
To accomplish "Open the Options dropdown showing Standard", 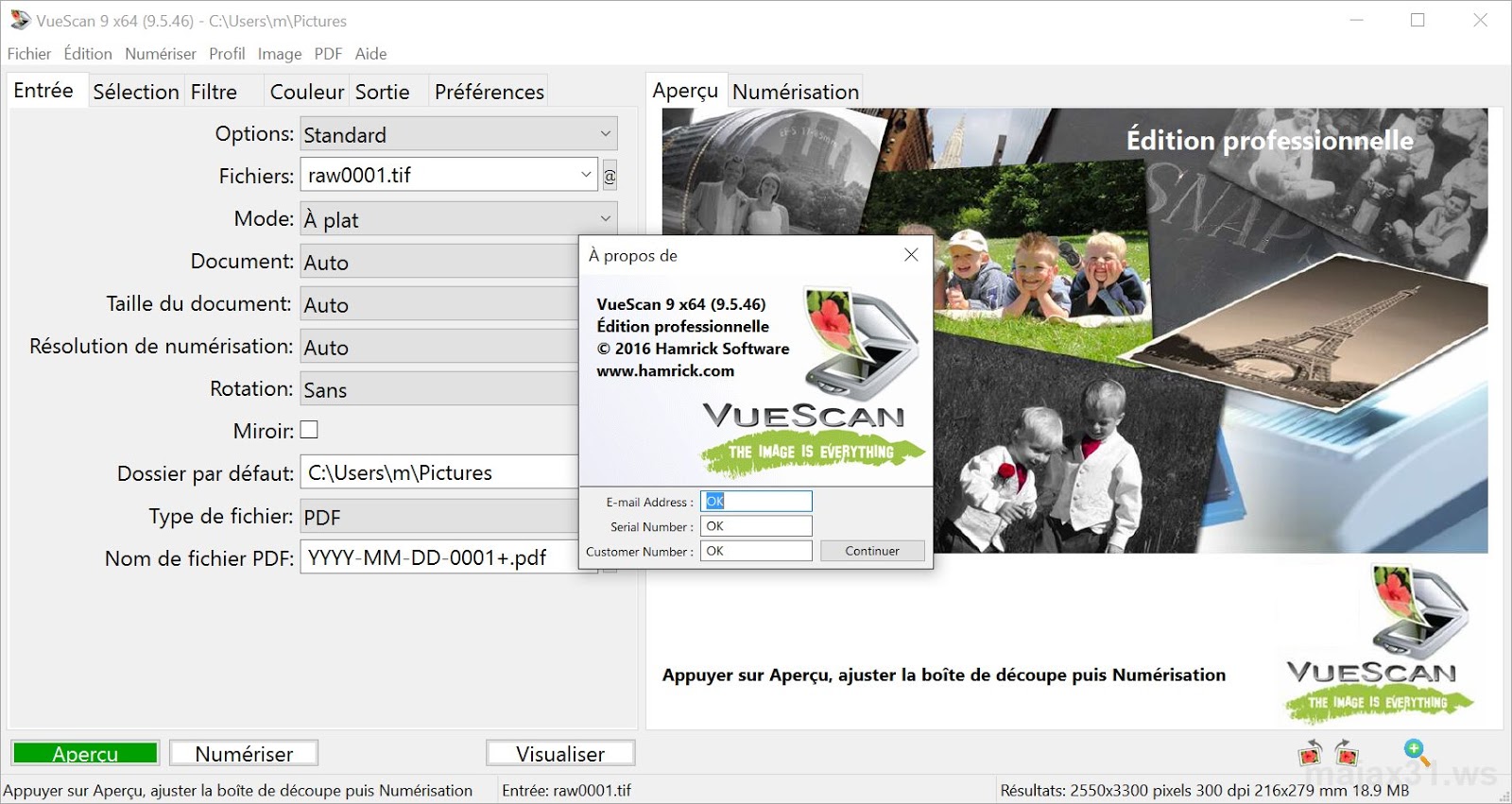I will click(458, 134).
